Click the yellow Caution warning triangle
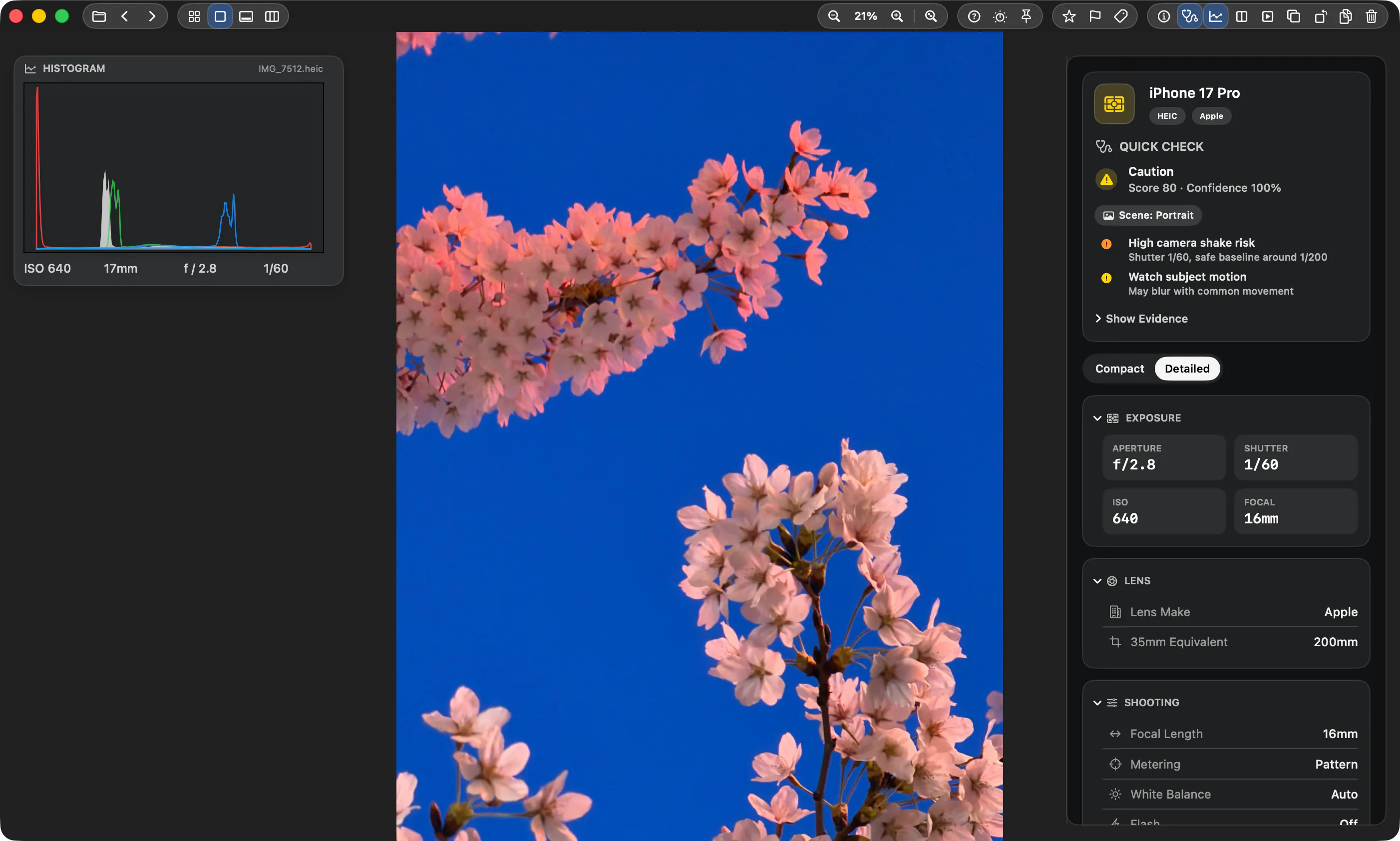Image resolution: width=1400 pixels, height=841 pixels. pos(1106,180)
